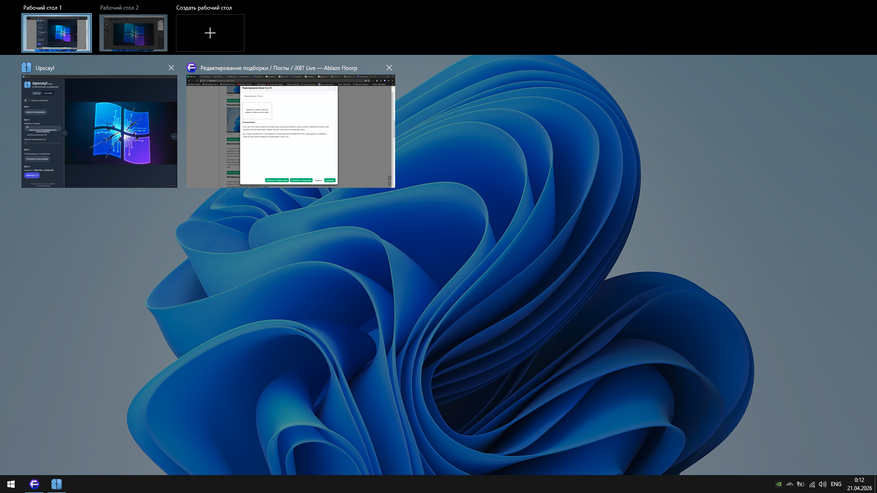Open the Upscayl window preview
This screenshot has width=877, height=493.
(99, 131)
